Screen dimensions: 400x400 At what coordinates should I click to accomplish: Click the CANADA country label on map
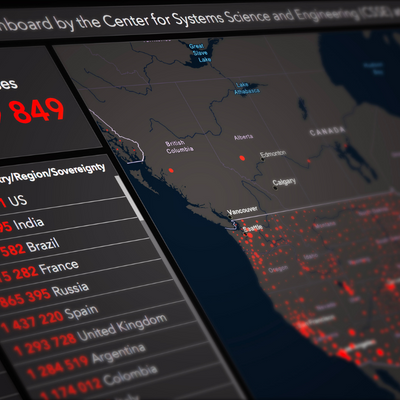(x=327, y=131)
